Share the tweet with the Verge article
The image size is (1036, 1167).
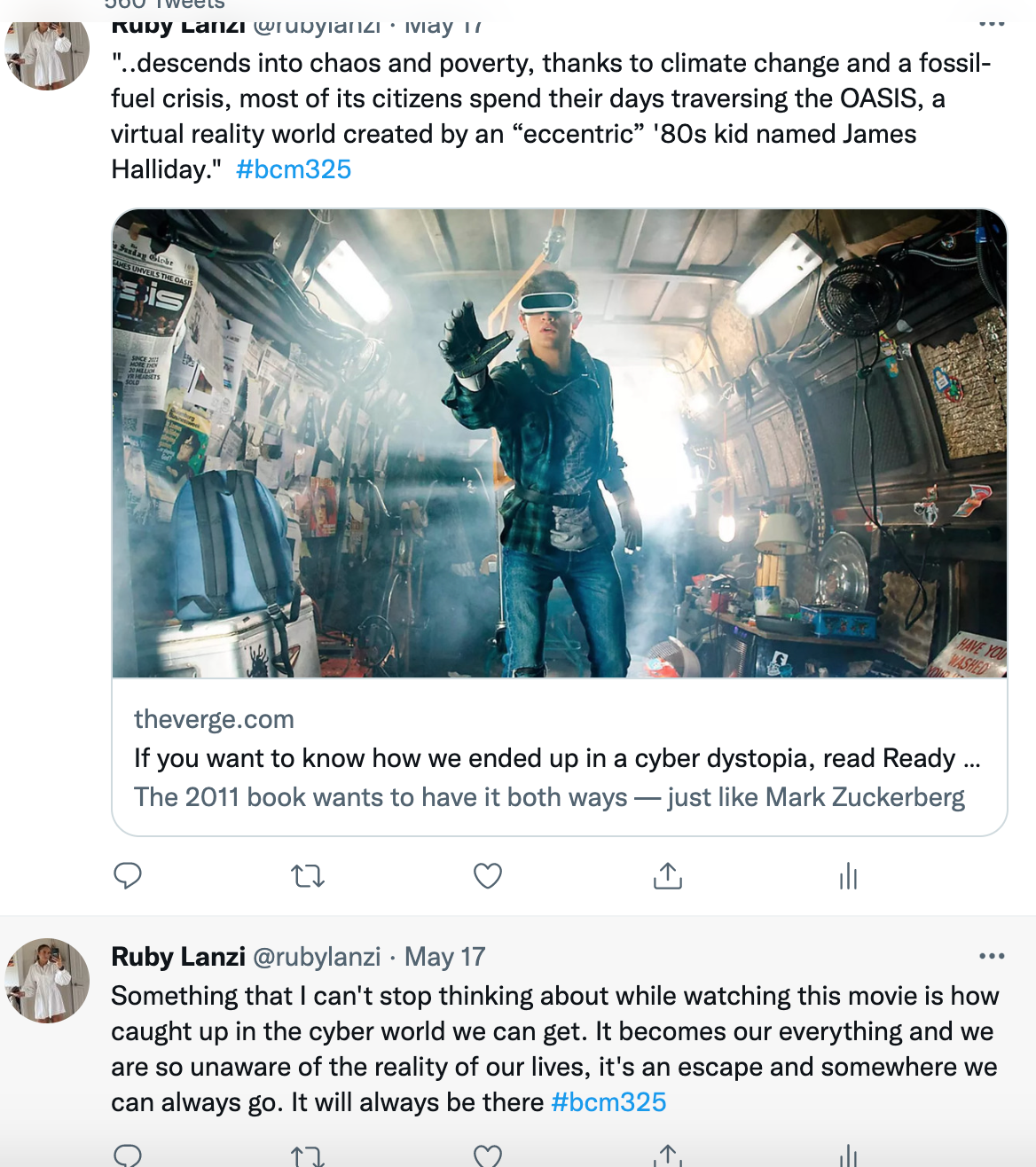pyautogui.click(x=668, y=876)
